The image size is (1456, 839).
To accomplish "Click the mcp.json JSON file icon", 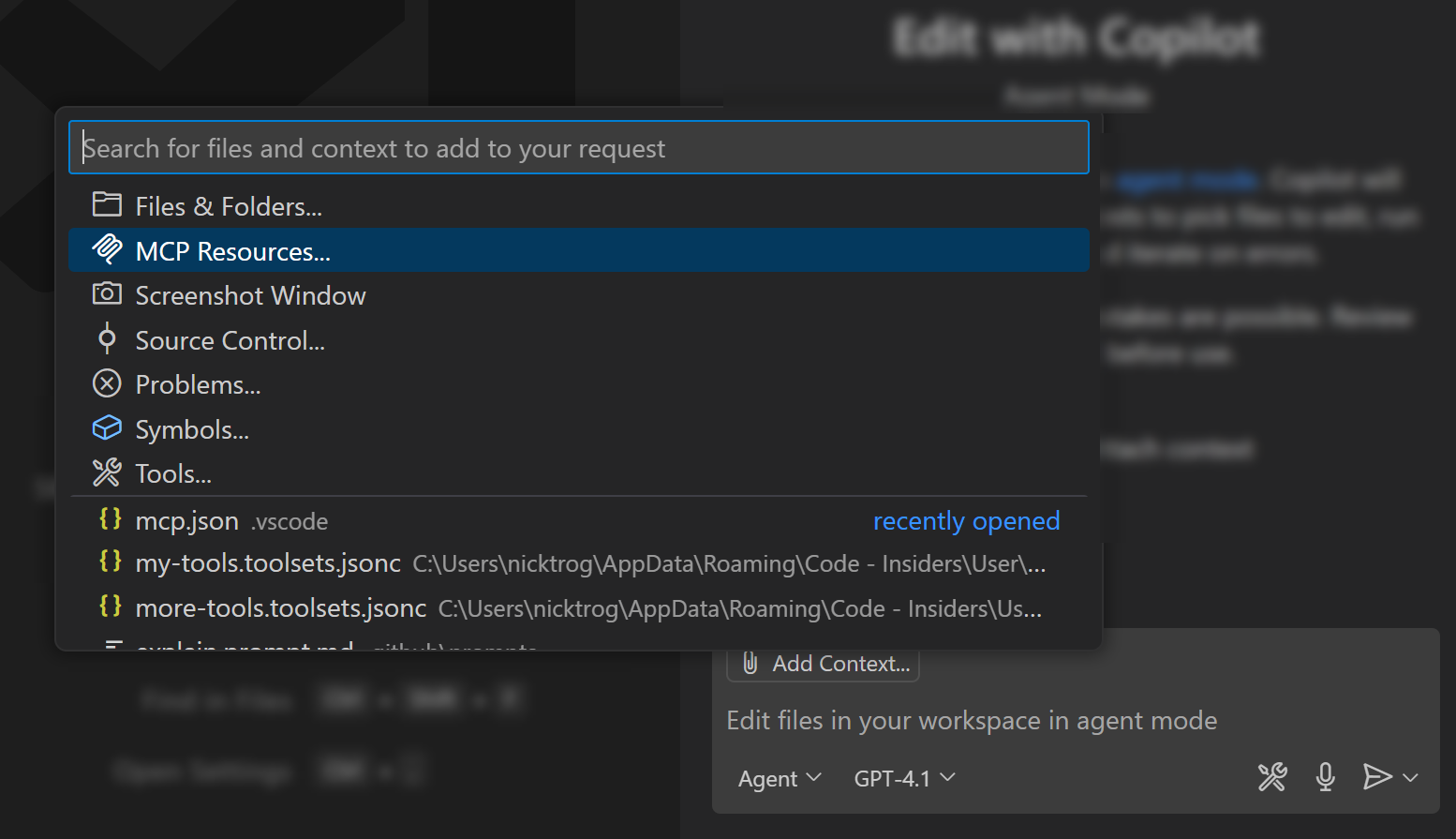I will [x=110, y=519].
